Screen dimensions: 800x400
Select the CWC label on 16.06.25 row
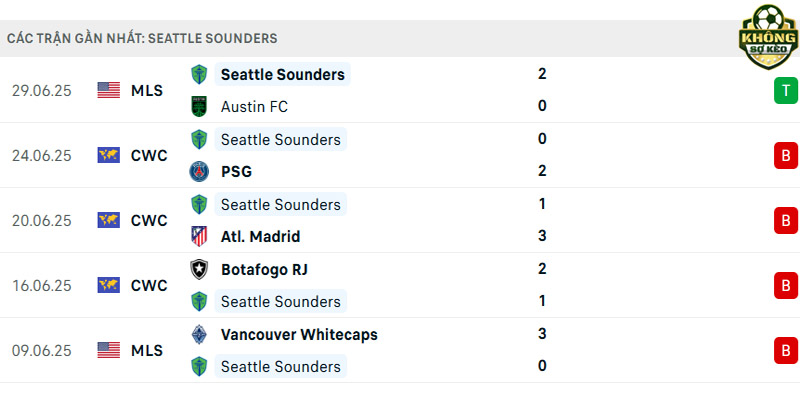(149, 286)
